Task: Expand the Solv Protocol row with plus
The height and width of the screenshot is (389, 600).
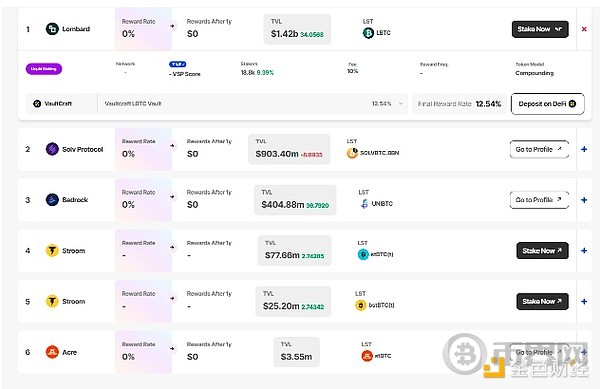Action: [x=584, y=149]
